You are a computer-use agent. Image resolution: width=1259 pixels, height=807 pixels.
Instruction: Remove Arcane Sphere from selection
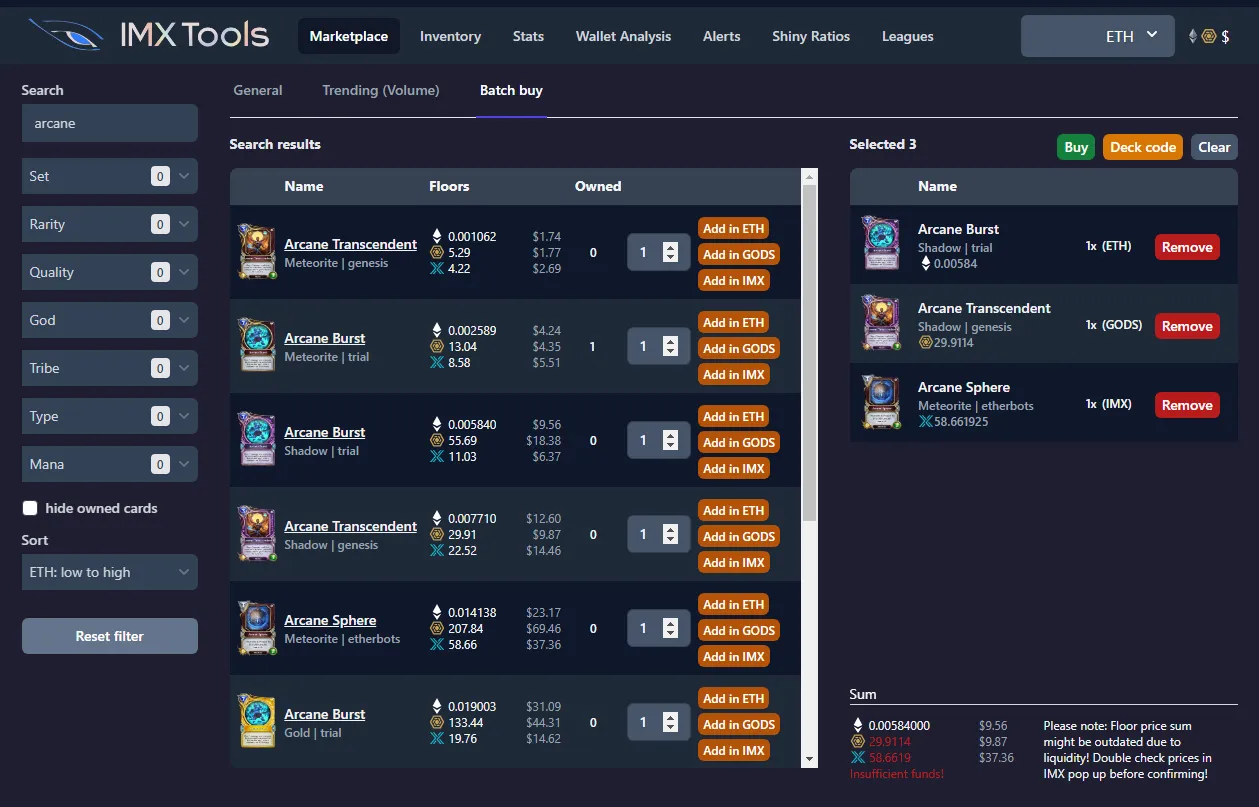coord(1187,405)
